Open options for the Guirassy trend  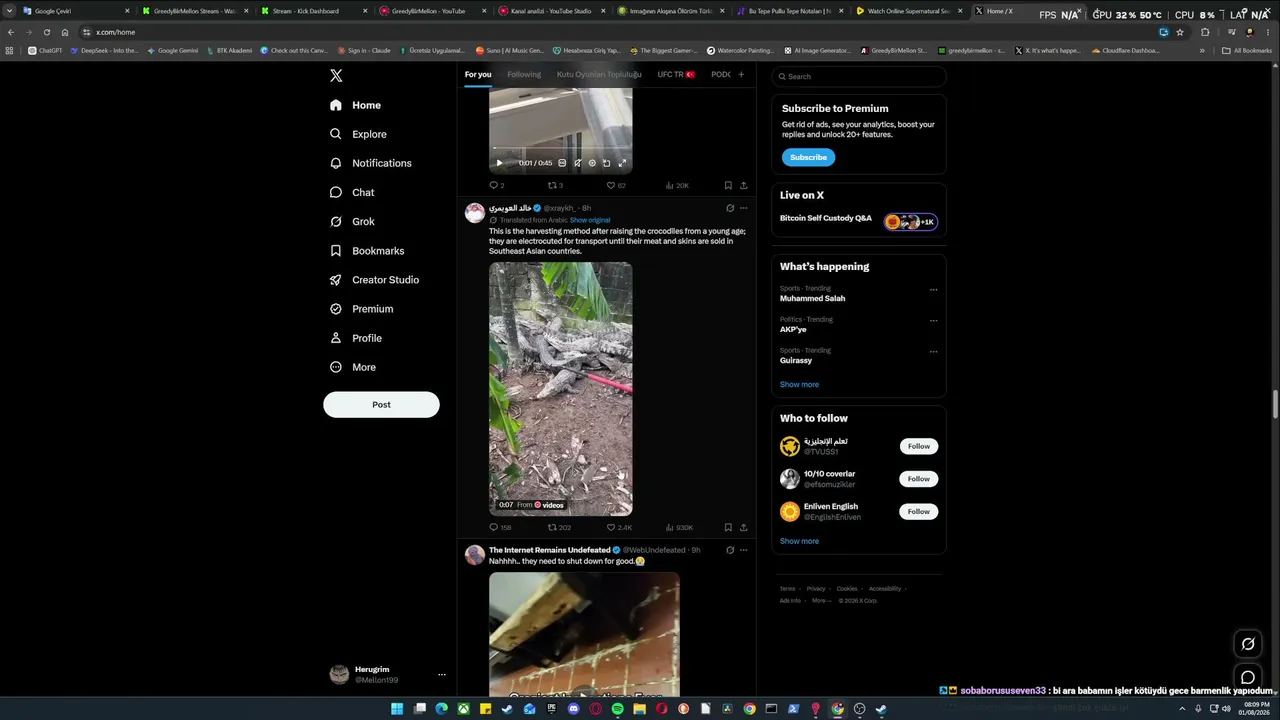coord(933,352)
